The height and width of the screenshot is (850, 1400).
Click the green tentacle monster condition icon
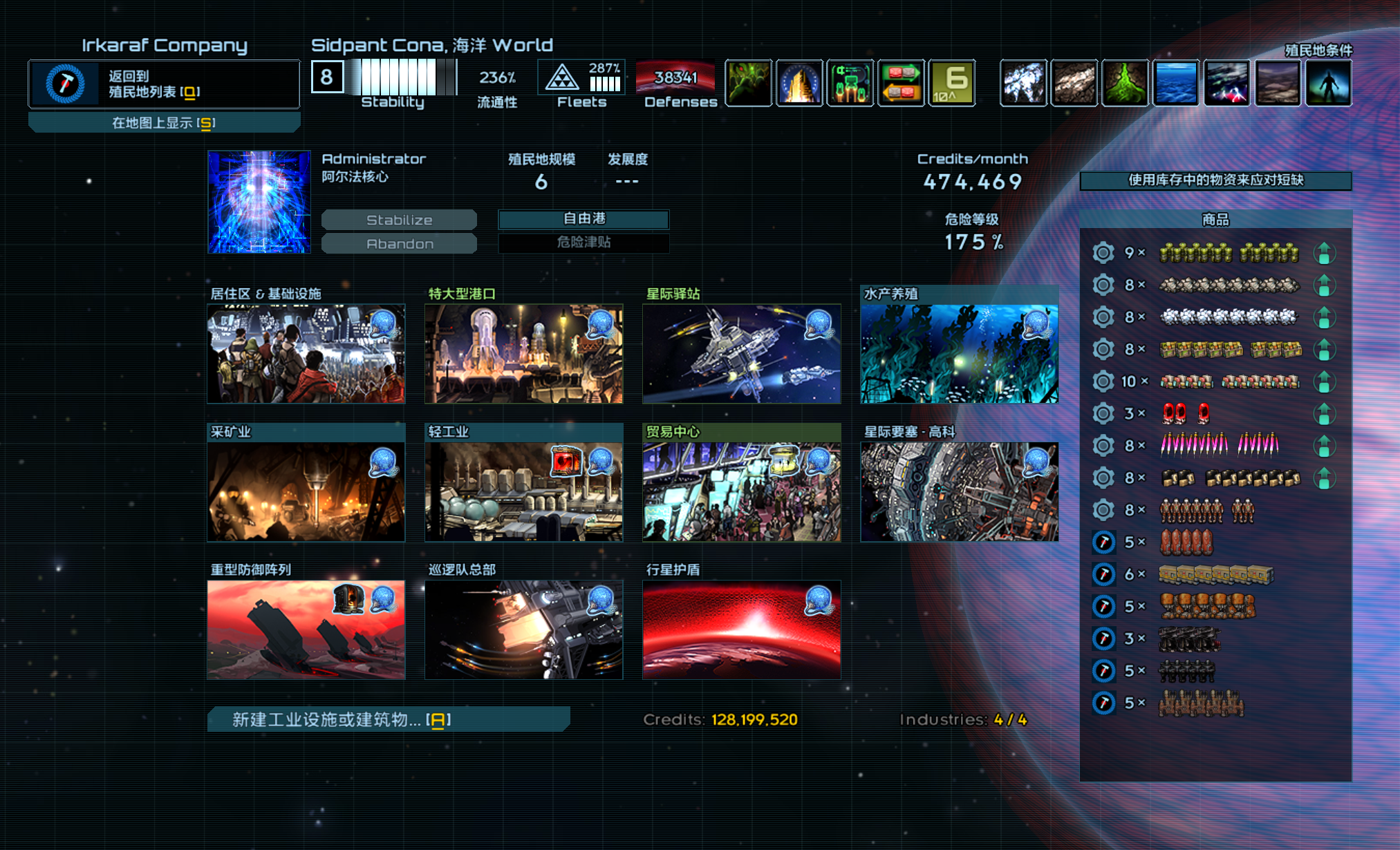(x=748, y=84)
